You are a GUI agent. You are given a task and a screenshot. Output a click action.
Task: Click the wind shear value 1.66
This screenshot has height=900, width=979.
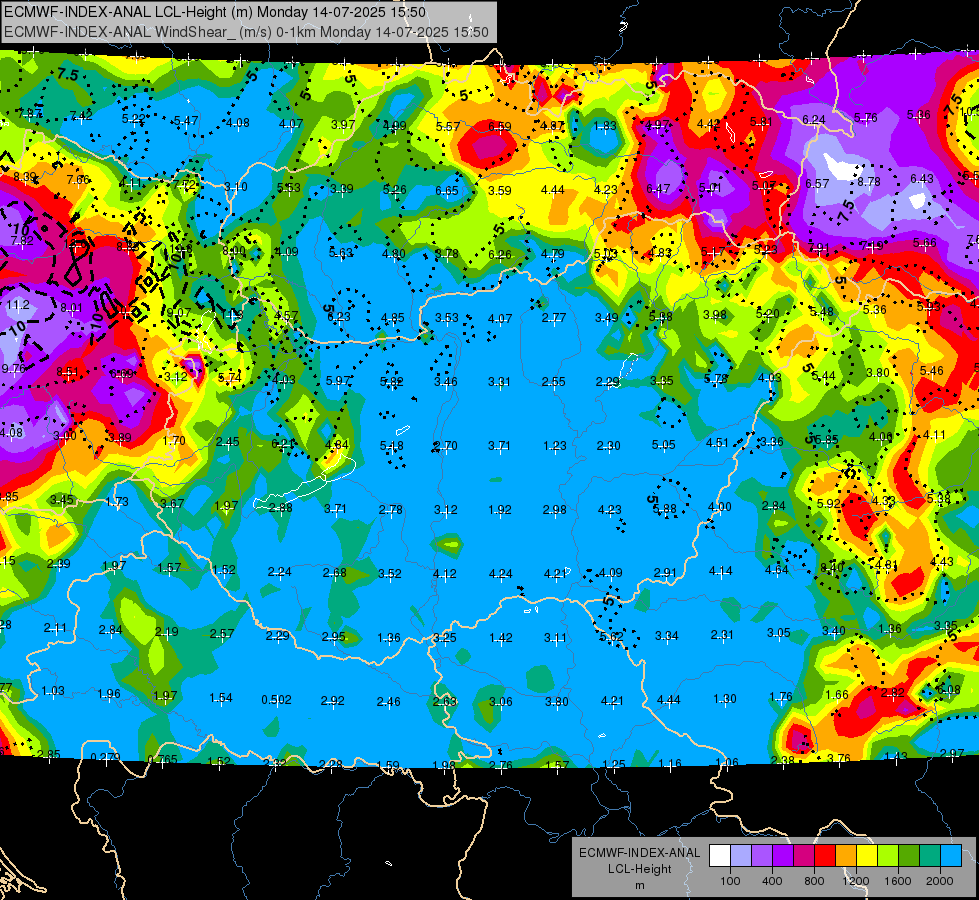(837, 695)
